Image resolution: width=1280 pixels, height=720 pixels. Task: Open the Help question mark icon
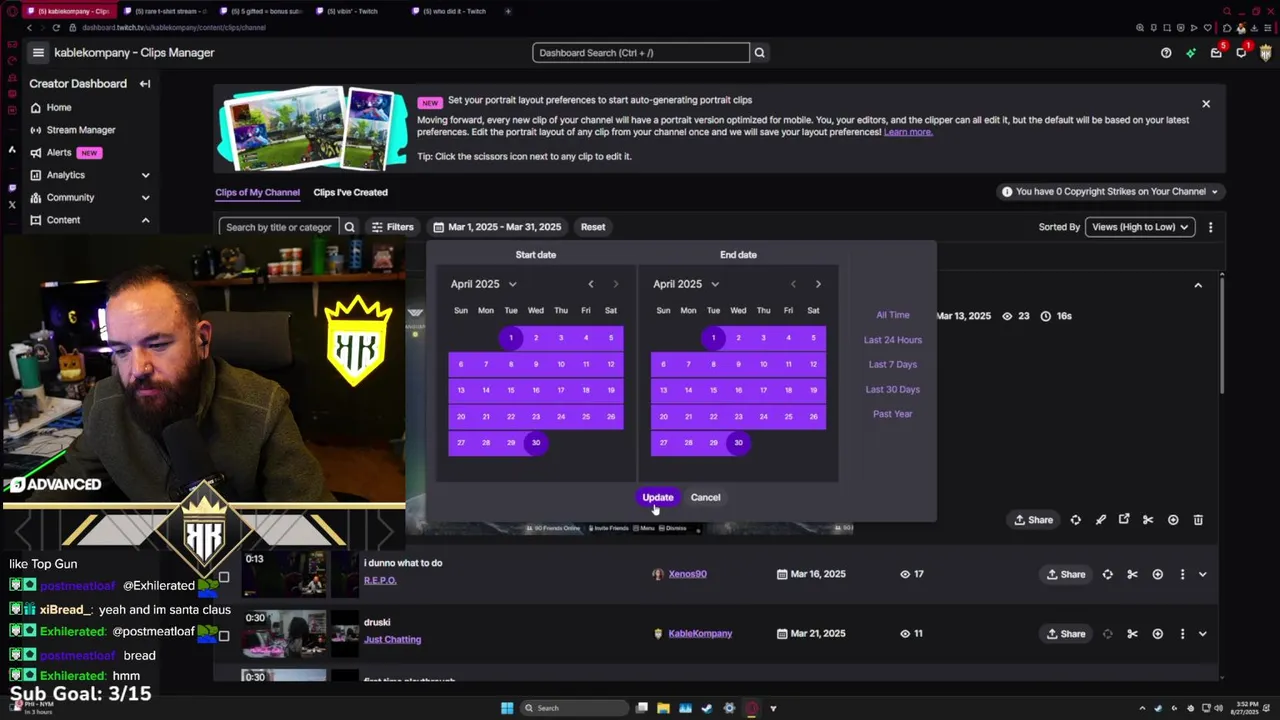coord(1166,53)
